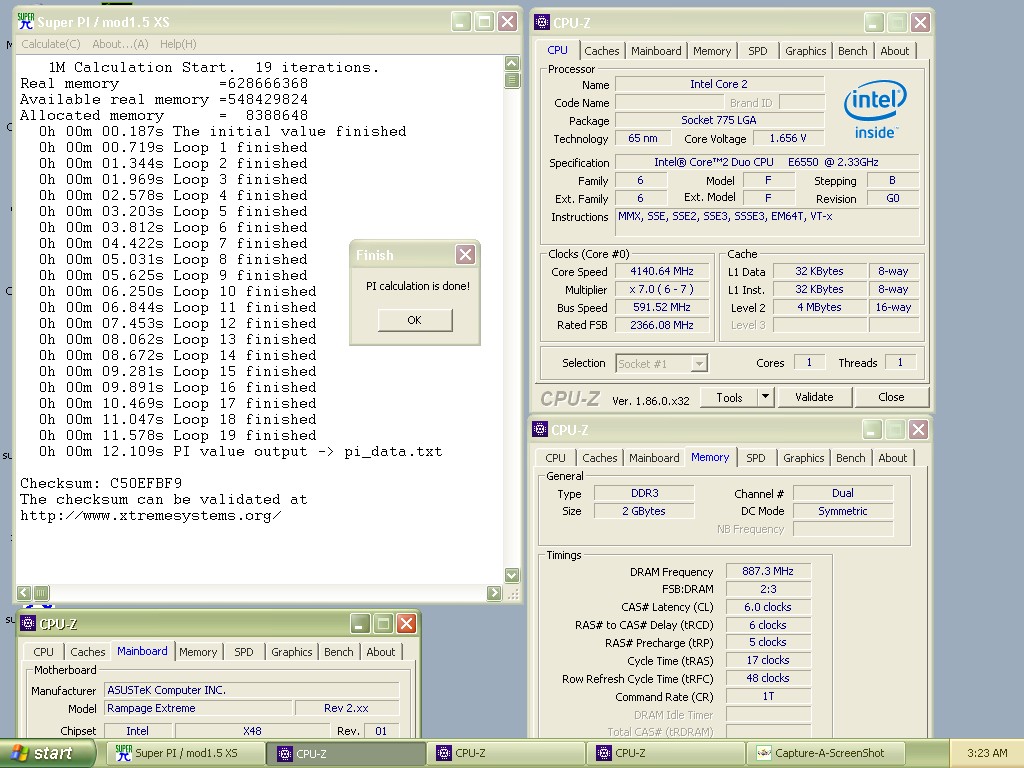Select the third CPU-Z taskbar button

click(x=666, y=753)
